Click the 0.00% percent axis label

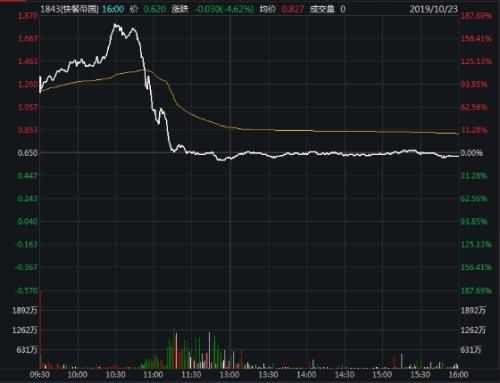(x=472, y=153)
